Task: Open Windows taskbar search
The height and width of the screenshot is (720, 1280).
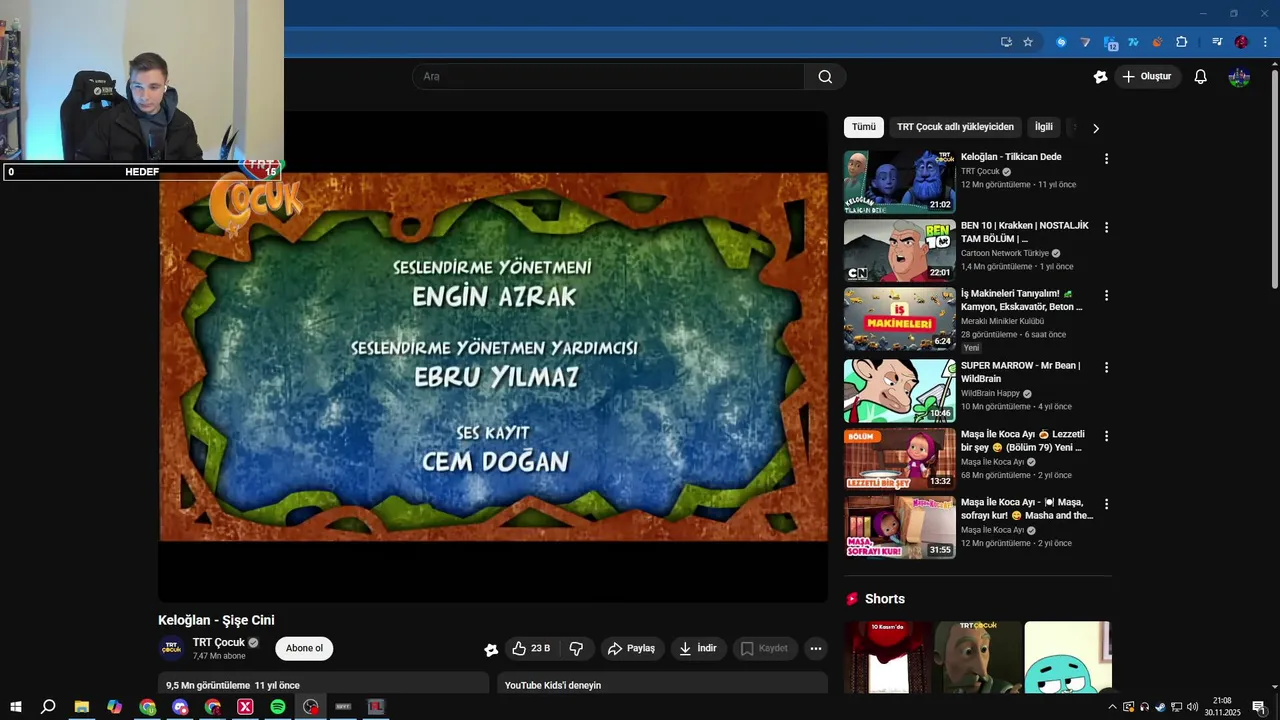Action: pyautogui.click(x=48, y=707)
